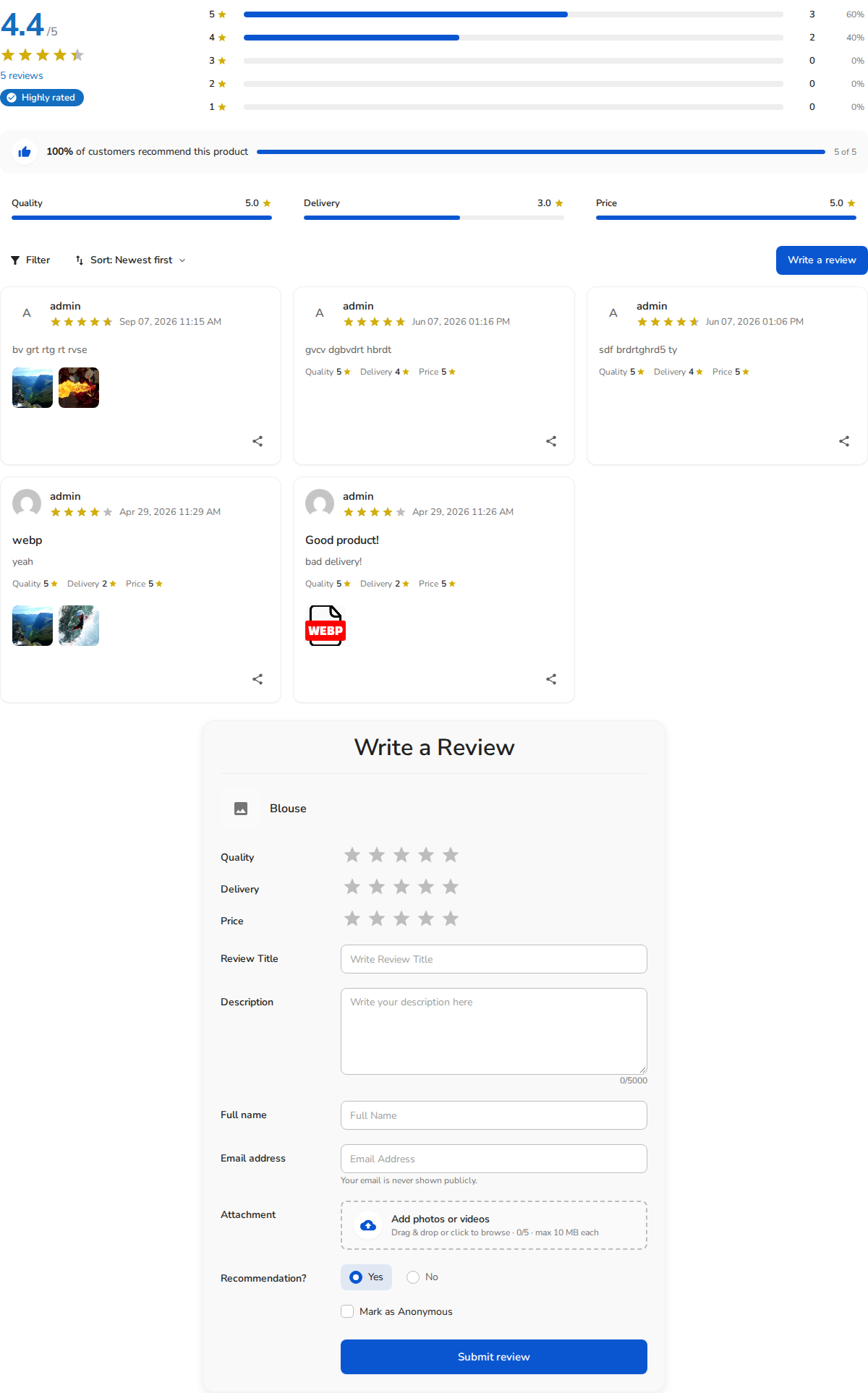868x1393 pixels.
Task: Share the 'sdf brdrtghrd5 ty' review
Action: pos(844,441)
